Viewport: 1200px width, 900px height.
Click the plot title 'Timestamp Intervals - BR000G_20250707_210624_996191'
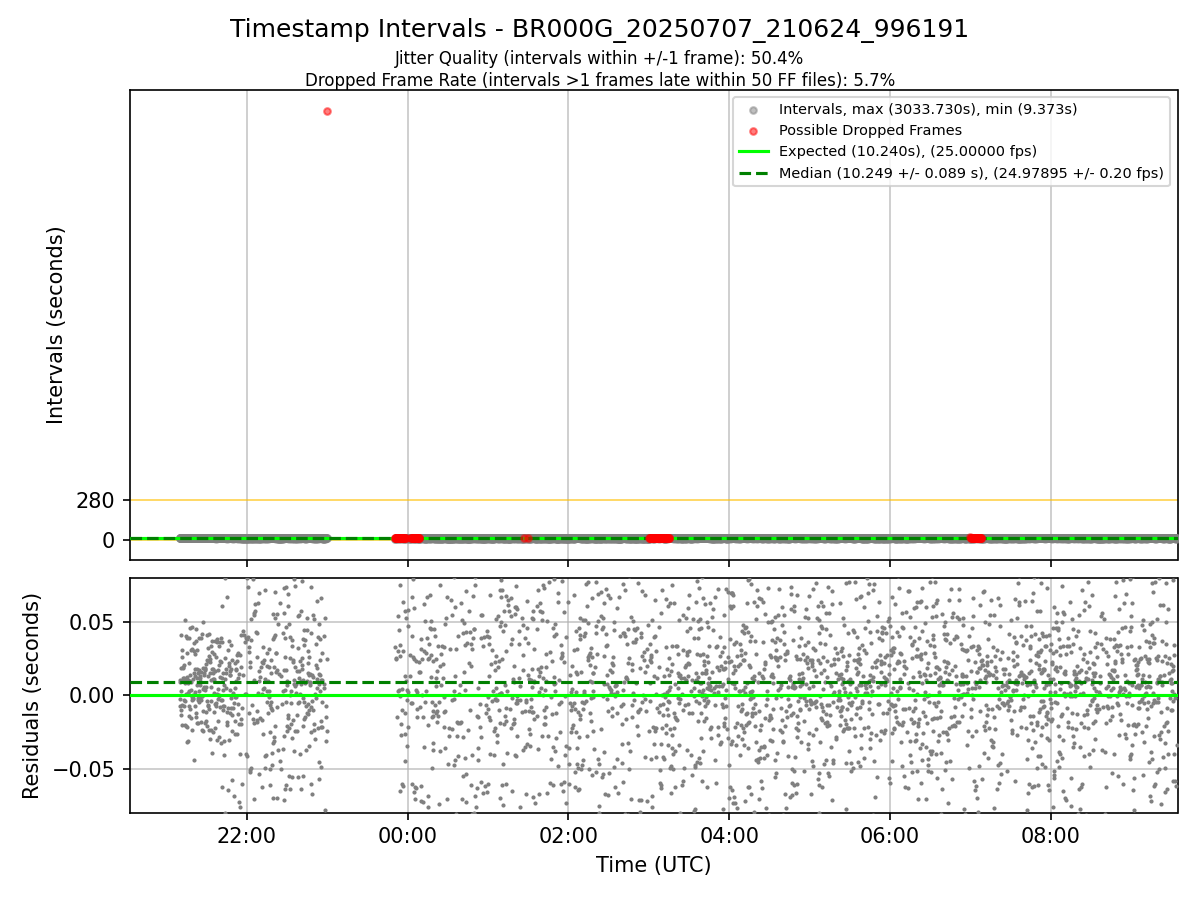[599, 29]
